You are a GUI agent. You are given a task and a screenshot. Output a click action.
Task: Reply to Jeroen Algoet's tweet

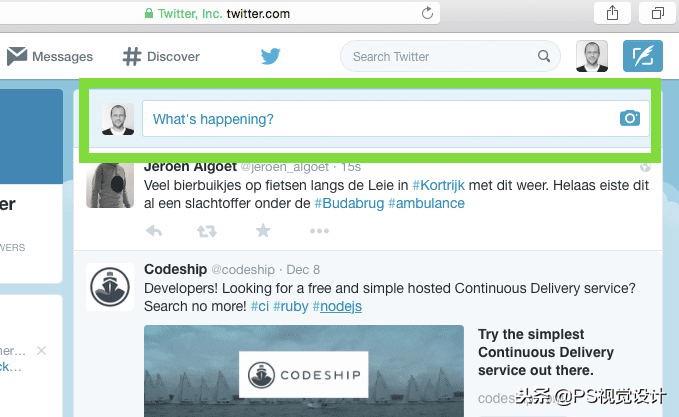[x=154, y=231]
